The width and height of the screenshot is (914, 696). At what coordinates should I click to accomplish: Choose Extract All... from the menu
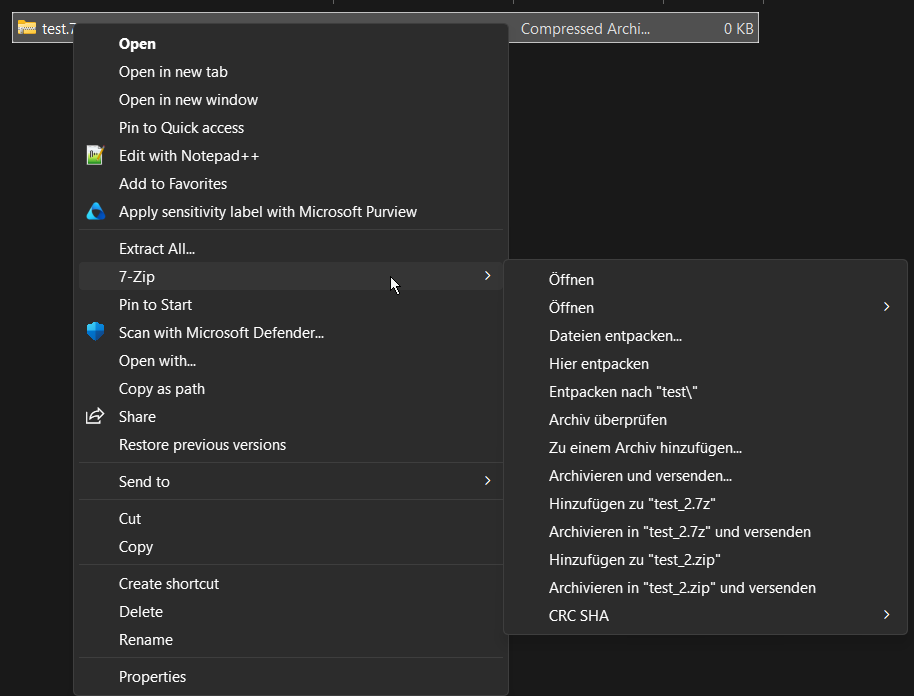click(x=156, y=249)
